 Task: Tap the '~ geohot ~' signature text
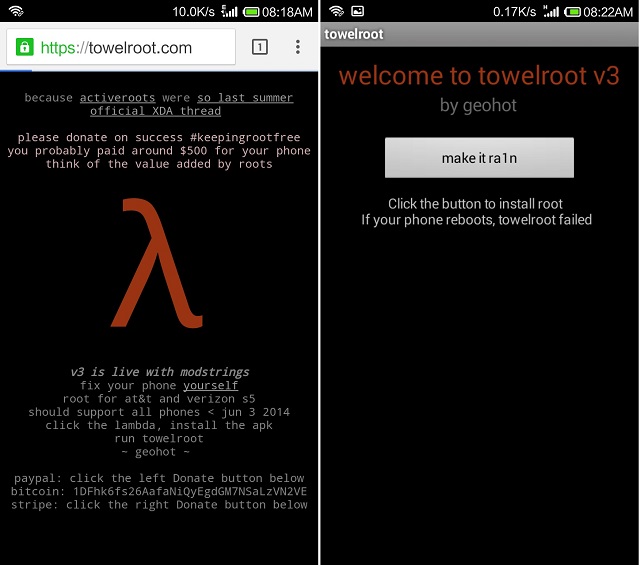pos(156,452)
